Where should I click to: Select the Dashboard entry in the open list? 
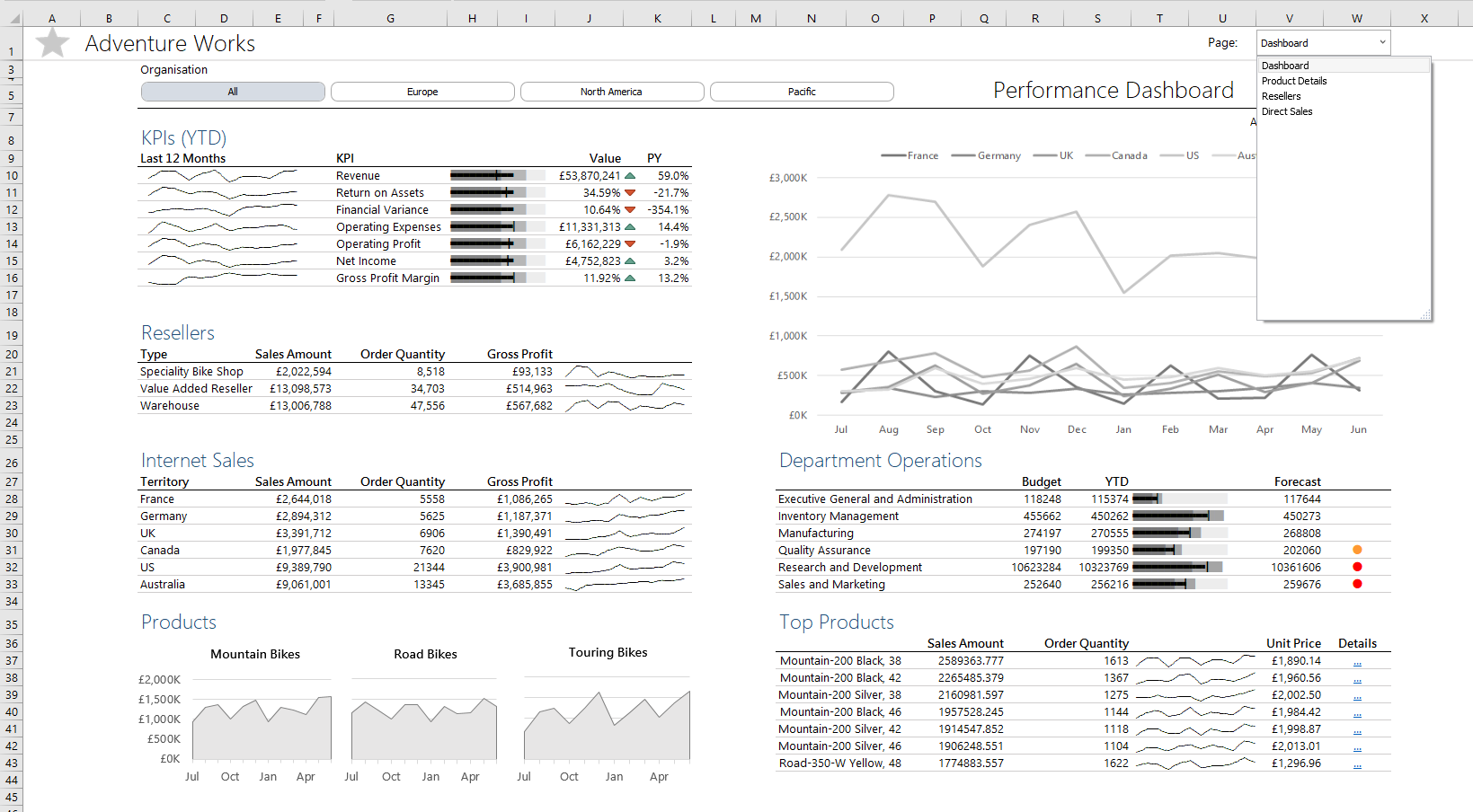(x=1285, y=66)
